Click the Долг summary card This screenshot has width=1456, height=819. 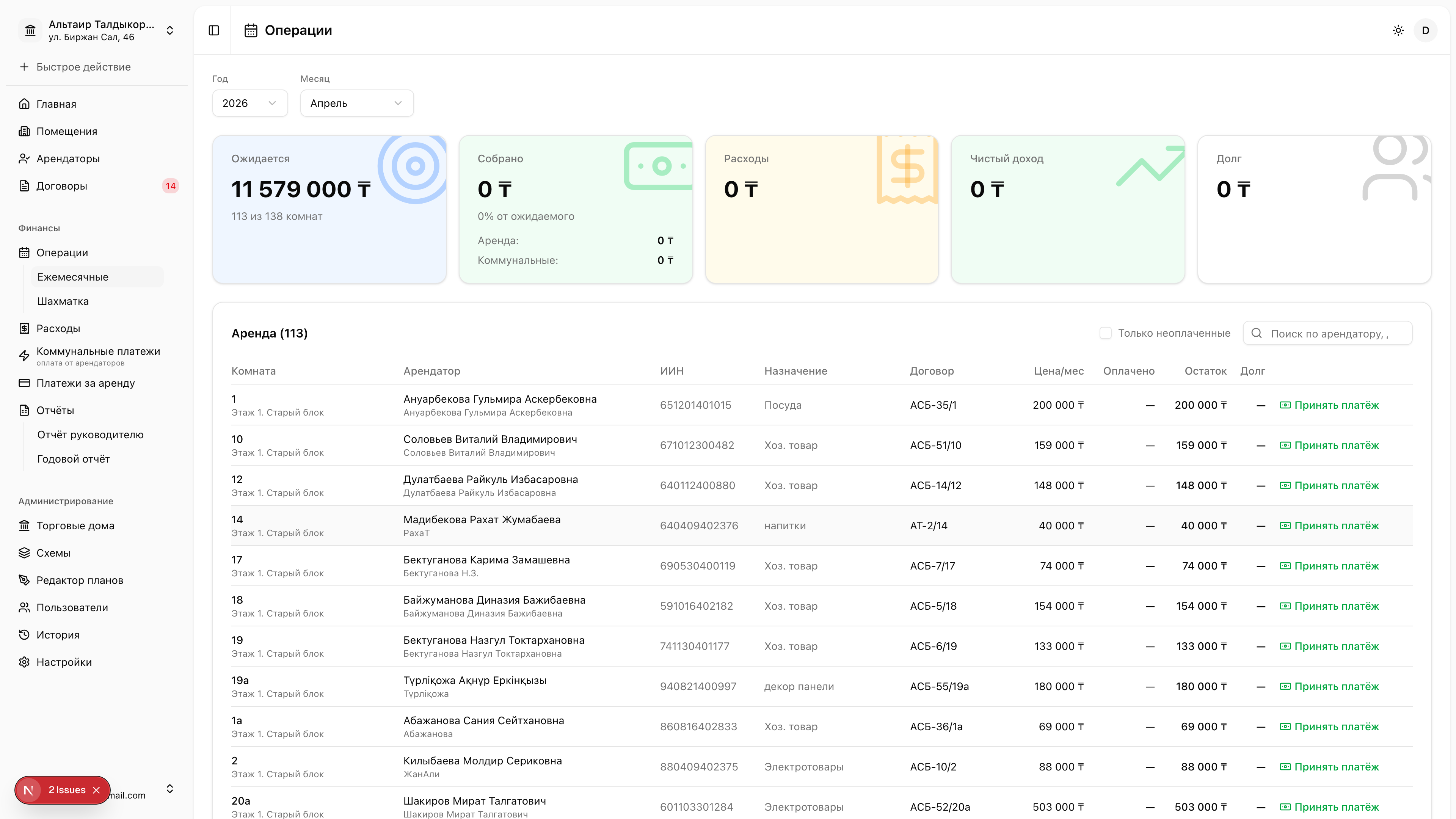tap(1314, 209)
